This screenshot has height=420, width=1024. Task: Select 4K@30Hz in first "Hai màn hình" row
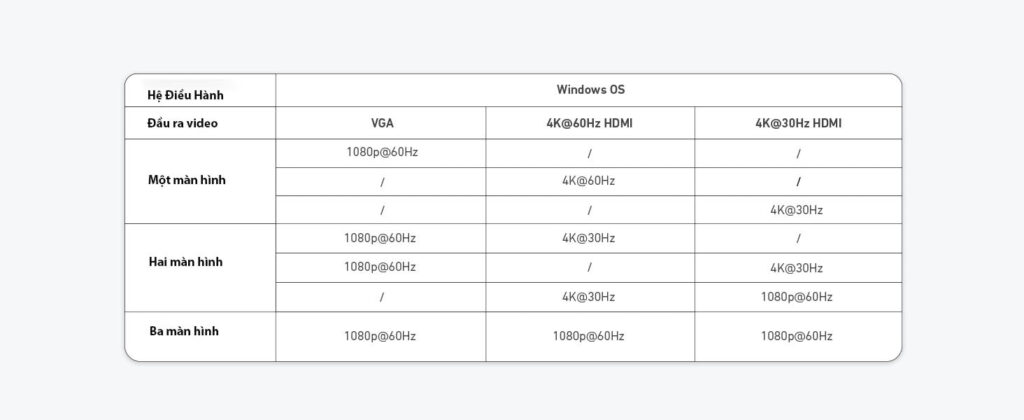point(588,238)
